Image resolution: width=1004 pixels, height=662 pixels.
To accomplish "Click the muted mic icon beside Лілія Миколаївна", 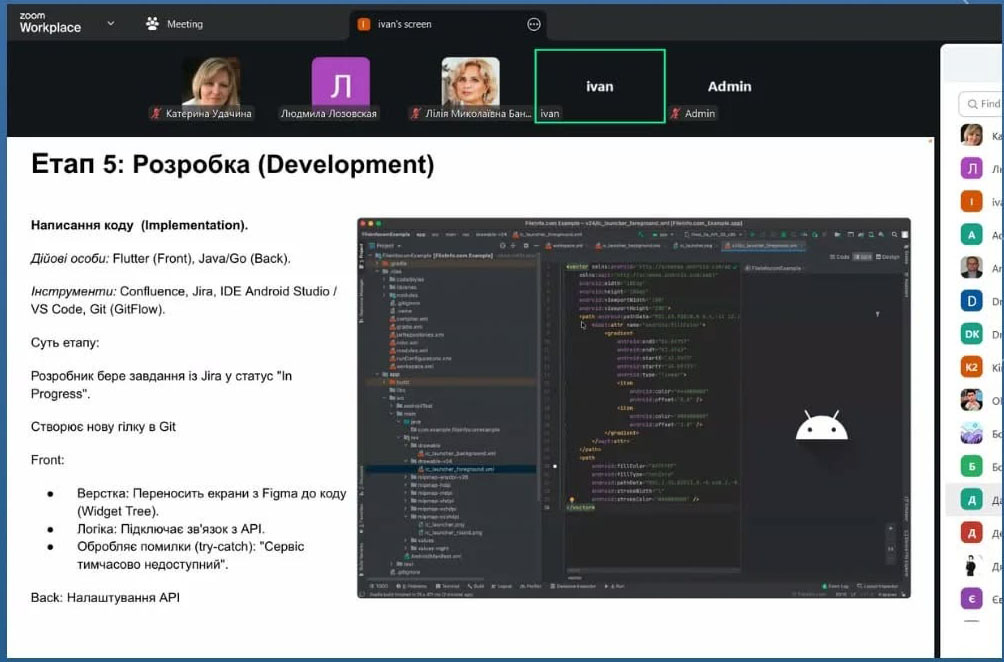I will coord(416,114).
